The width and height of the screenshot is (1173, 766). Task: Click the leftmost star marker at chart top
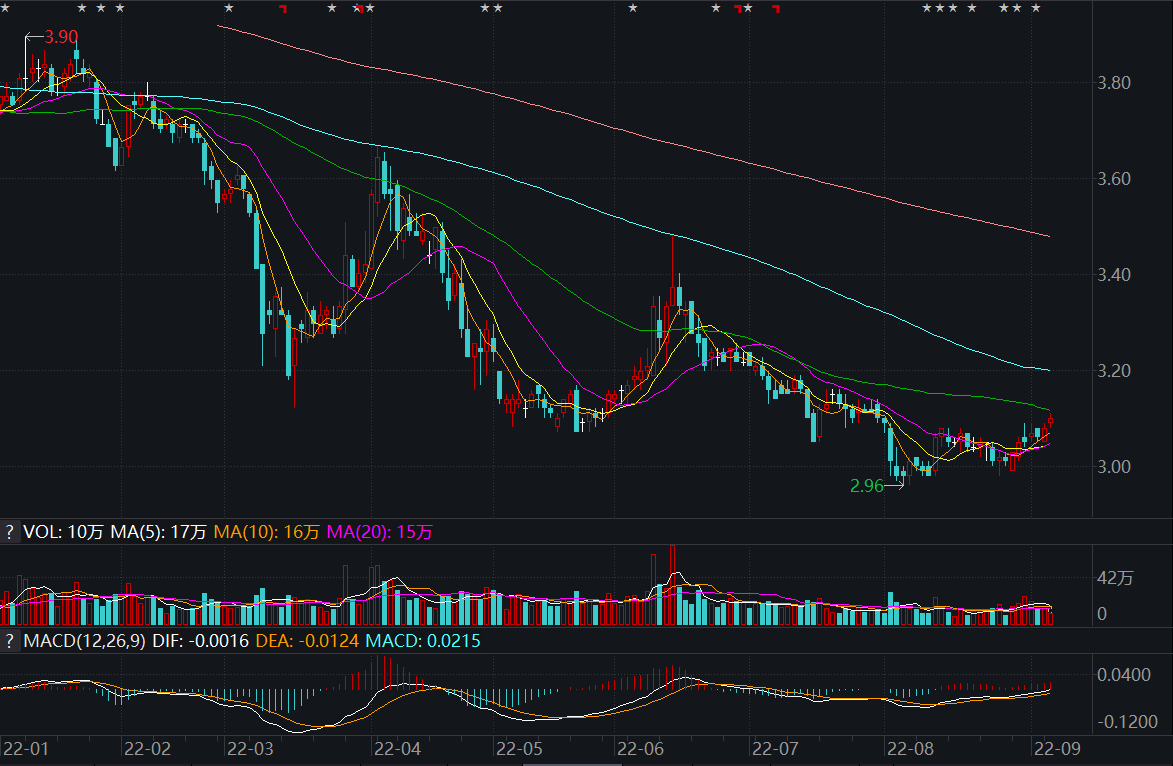(x=82, y=9)
